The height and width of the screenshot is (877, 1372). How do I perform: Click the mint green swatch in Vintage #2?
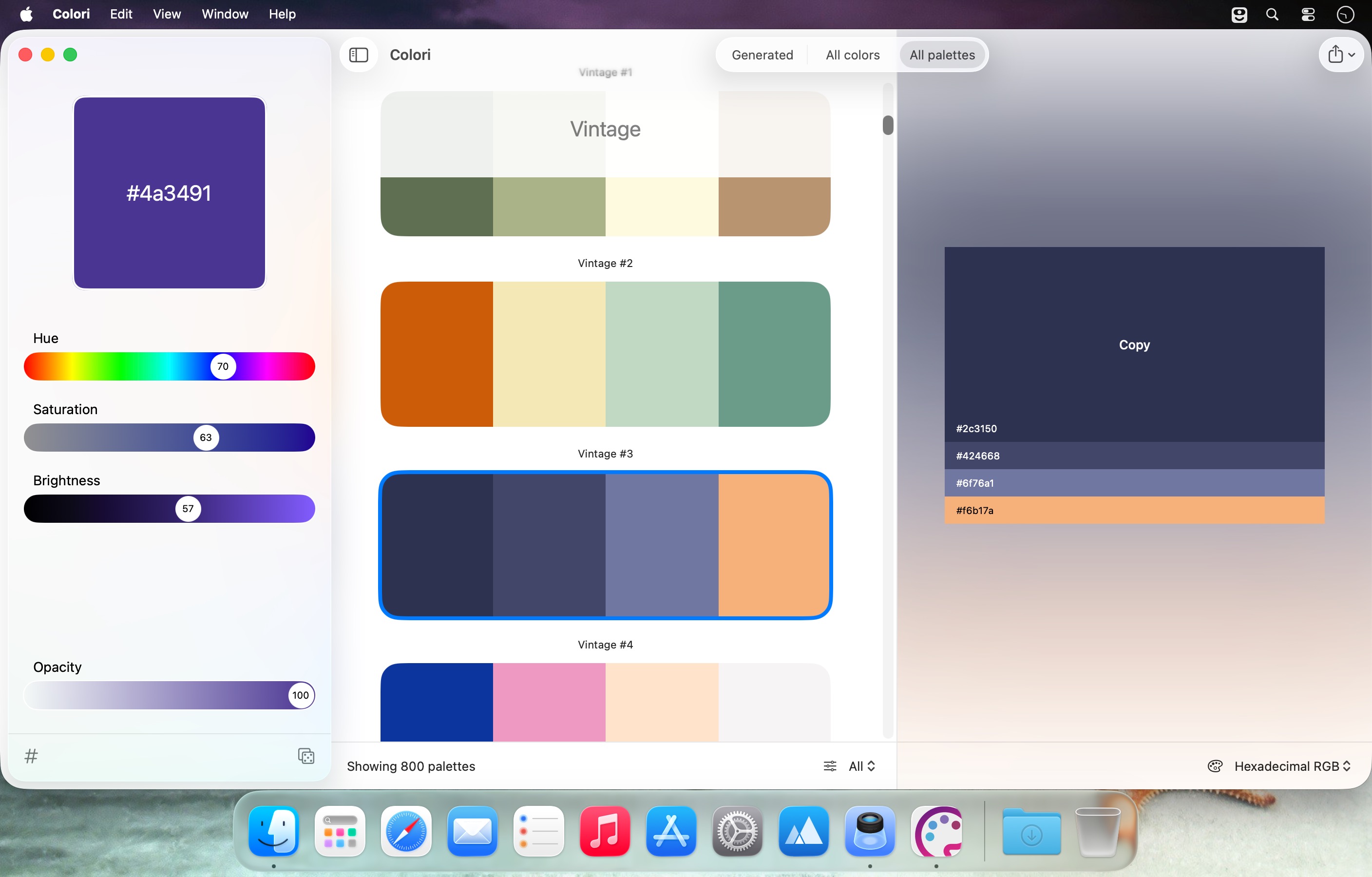click(x=662, y=354)
